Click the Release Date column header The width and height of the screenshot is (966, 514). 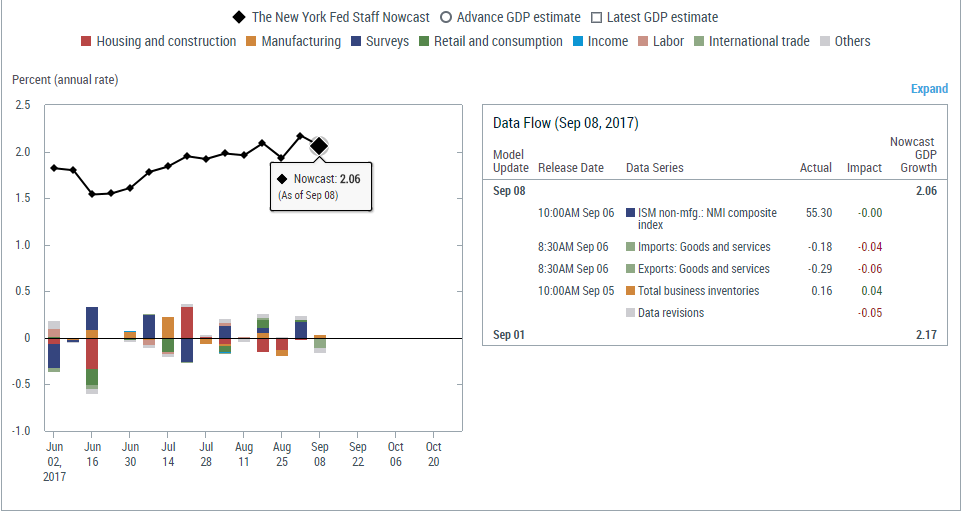pyautogui.click(x=570, y=168)
